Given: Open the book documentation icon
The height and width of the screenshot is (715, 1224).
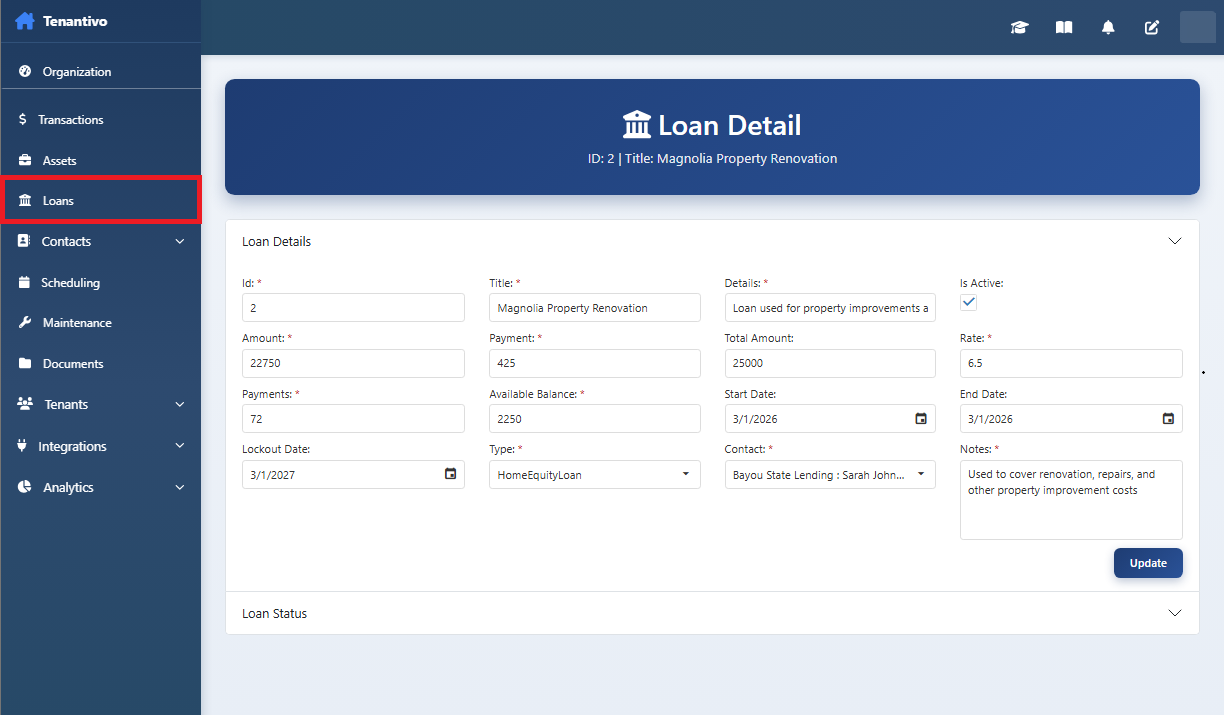Looking at the screenshot, I should tap(1064, 28).
